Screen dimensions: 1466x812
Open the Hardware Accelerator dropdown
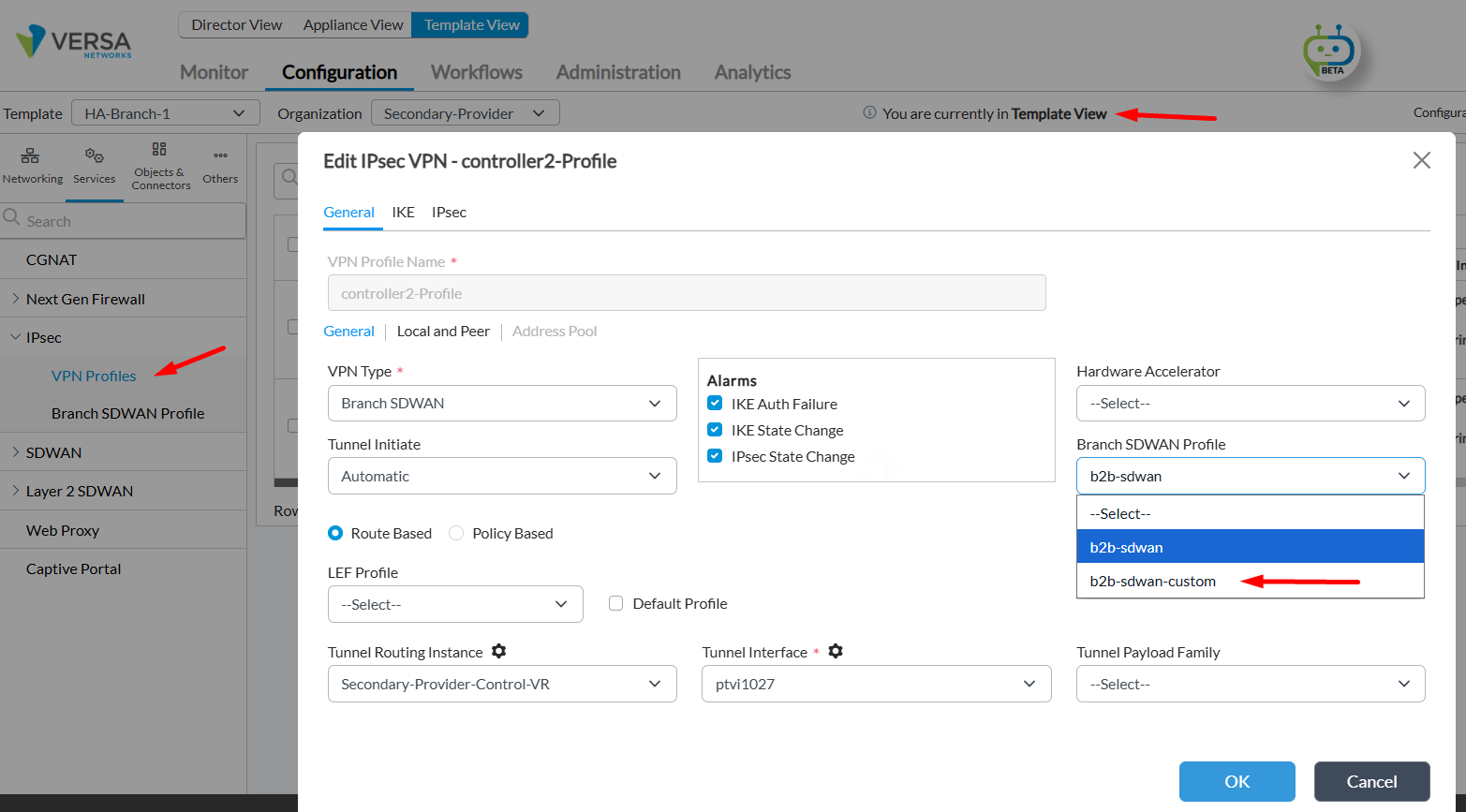1251,403
